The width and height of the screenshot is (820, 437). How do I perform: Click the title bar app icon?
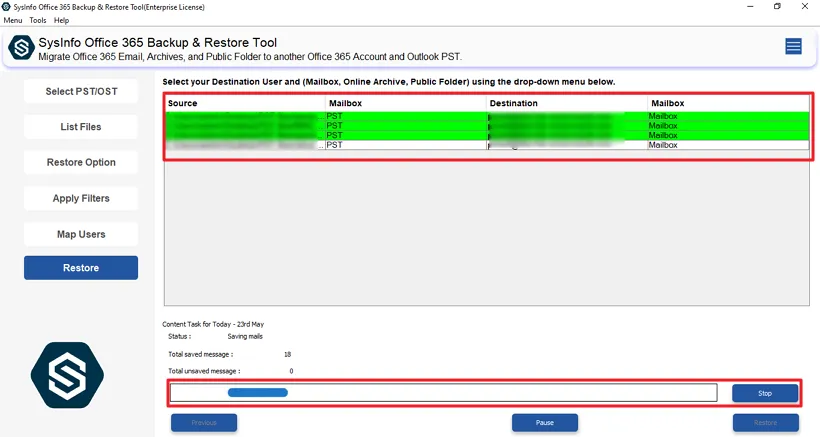coord(6,7)
